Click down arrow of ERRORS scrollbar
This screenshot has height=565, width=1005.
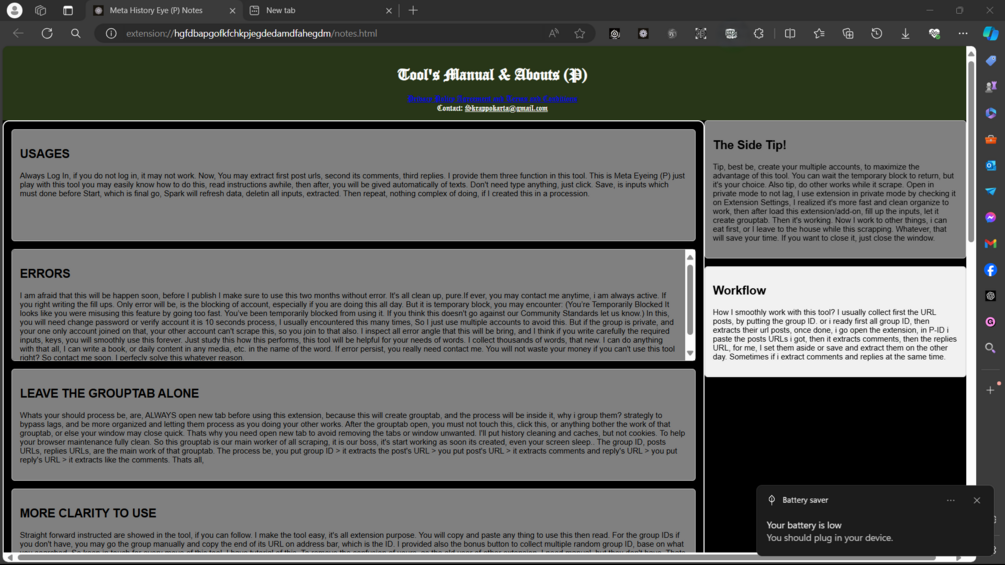pos(690,353)
